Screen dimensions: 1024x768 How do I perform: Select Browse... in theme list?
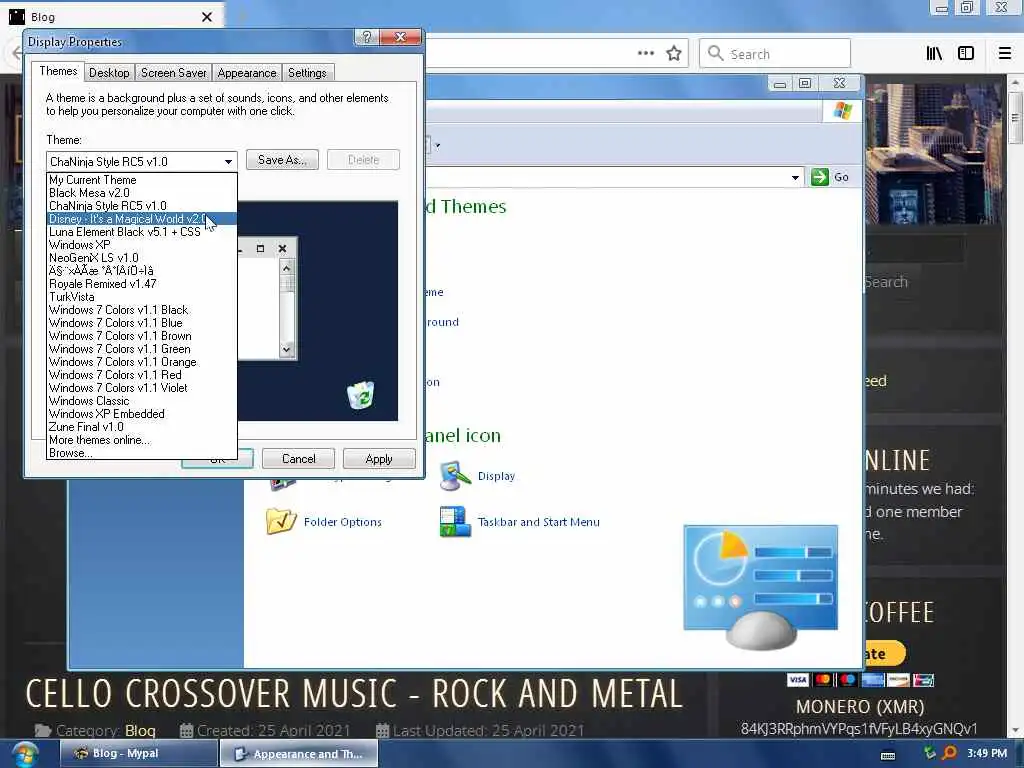142,453
